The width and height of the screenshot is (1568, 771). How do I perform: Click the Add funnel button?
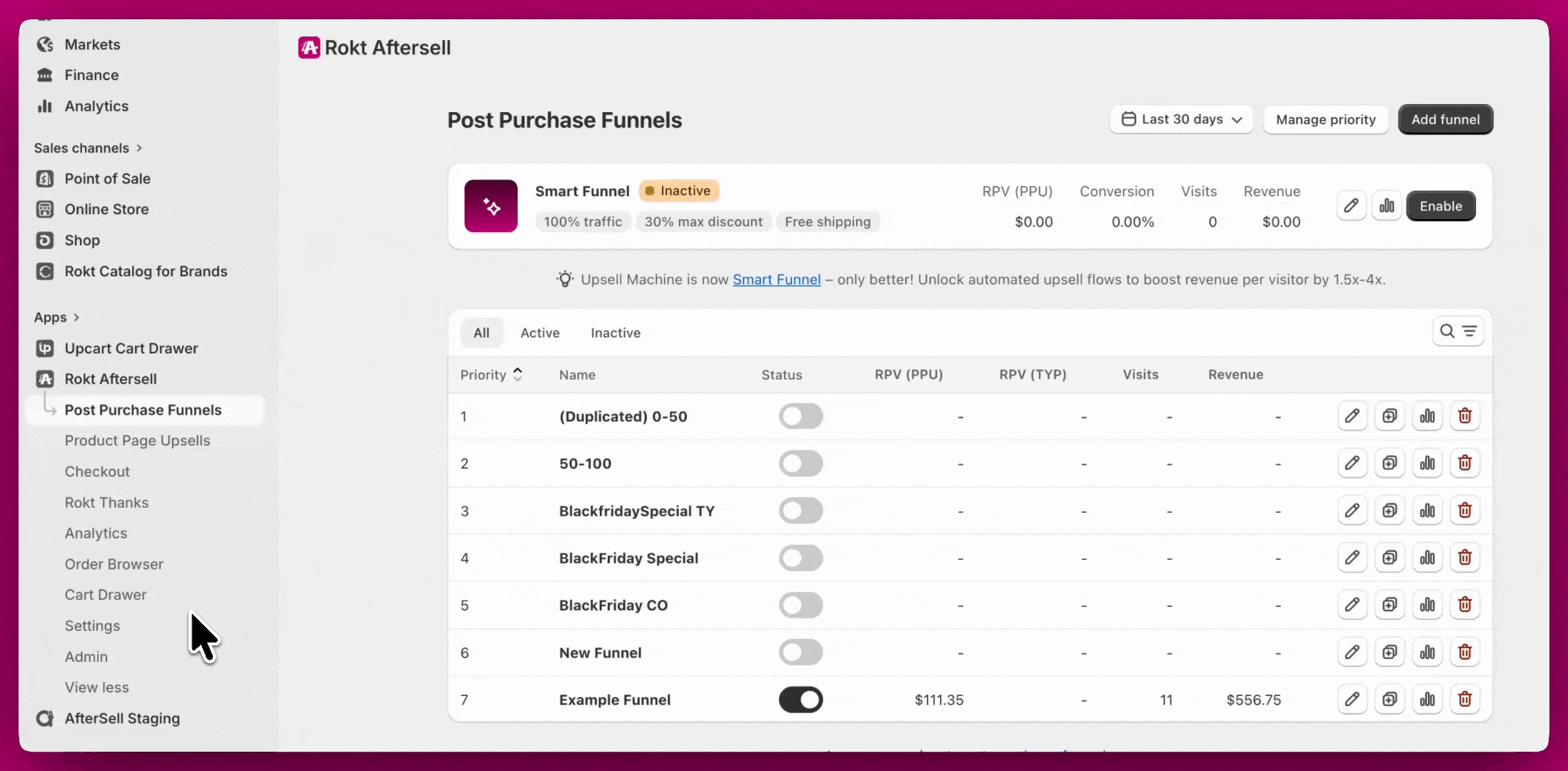[1445, 119]
